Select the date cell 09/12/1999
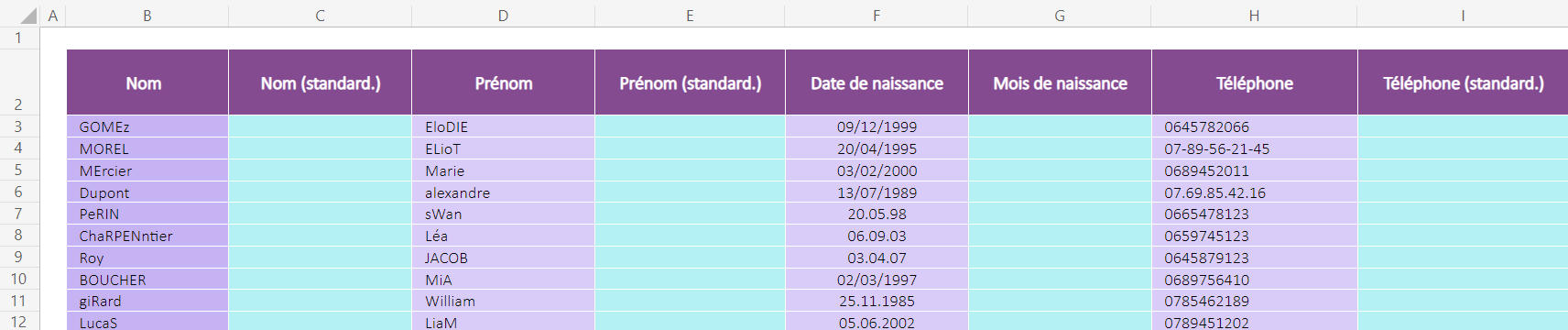Image resolution: width=1568 pixels, height=330 pixels. tap(877, 126)
